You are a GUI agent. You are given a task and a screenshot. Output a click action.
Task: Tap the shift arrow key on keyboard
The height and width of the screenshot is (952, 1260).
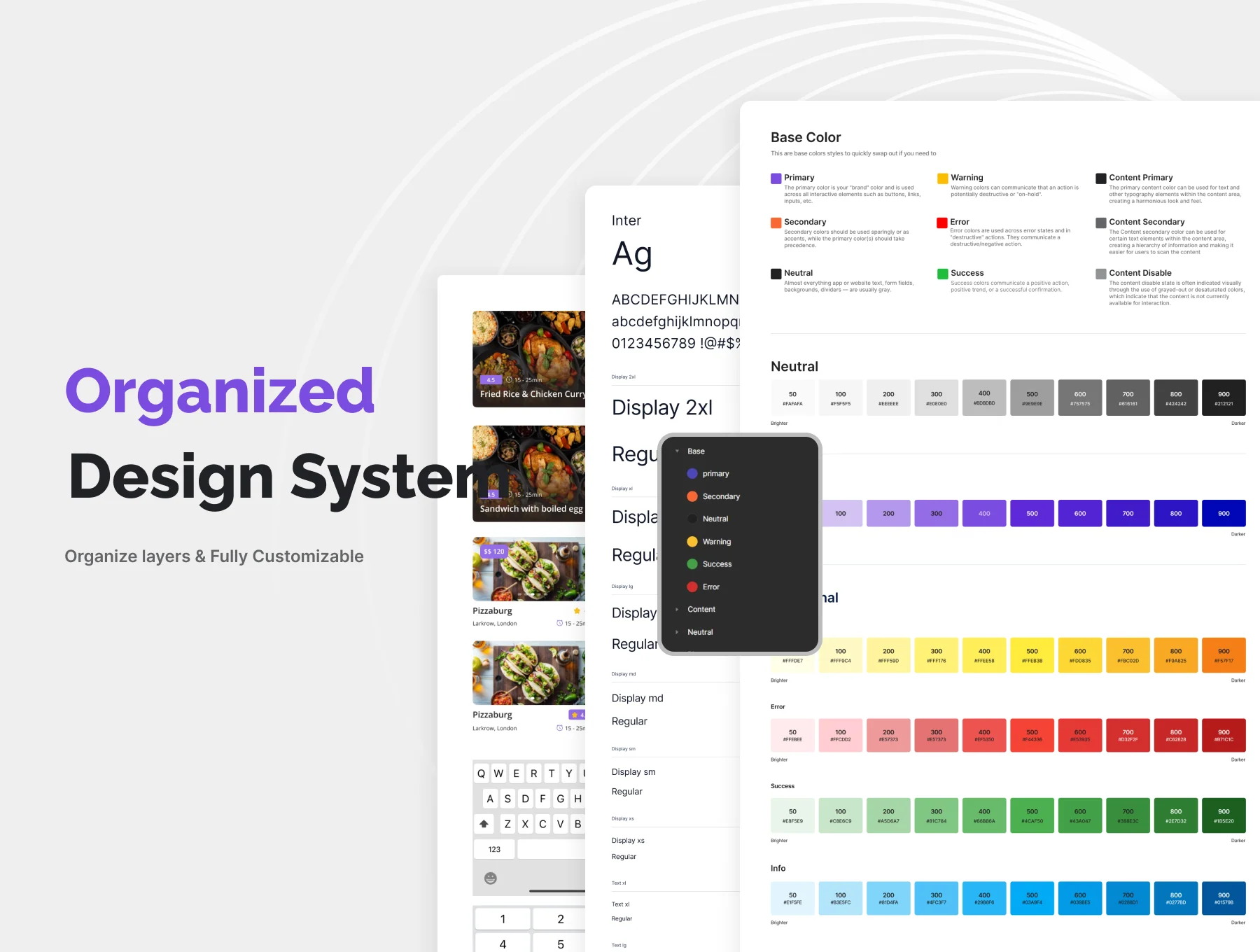pyautogui.click(x=484, y=824)
